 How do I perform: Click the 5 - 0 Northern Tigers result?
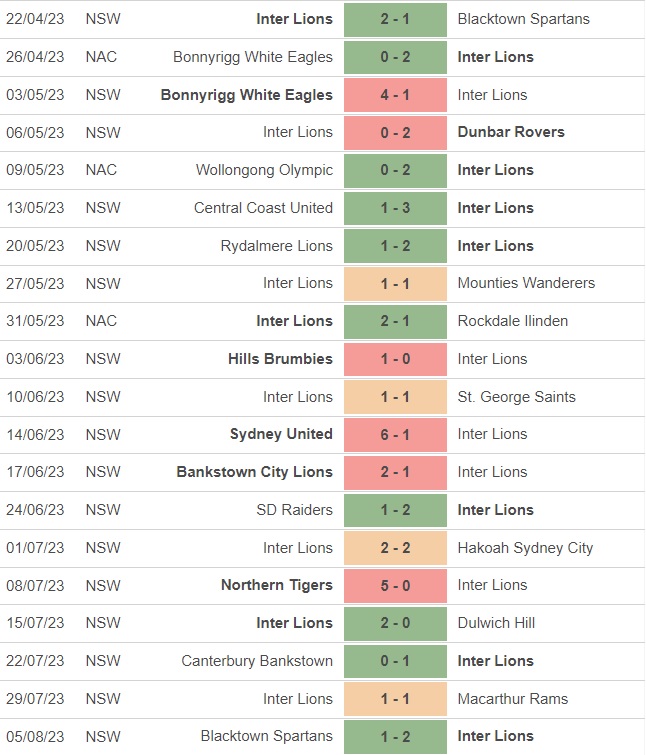395,585
